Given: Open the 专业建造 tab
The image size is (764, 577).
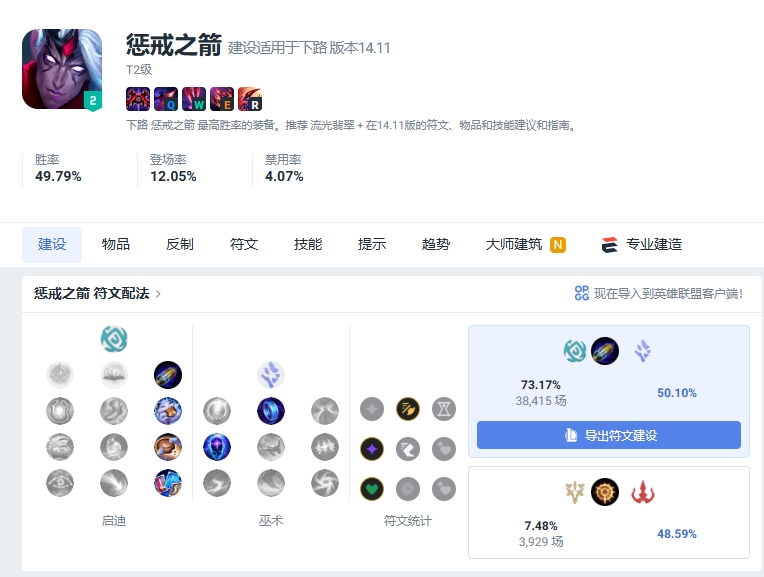Looking at the screenshot, I should 642,245.
